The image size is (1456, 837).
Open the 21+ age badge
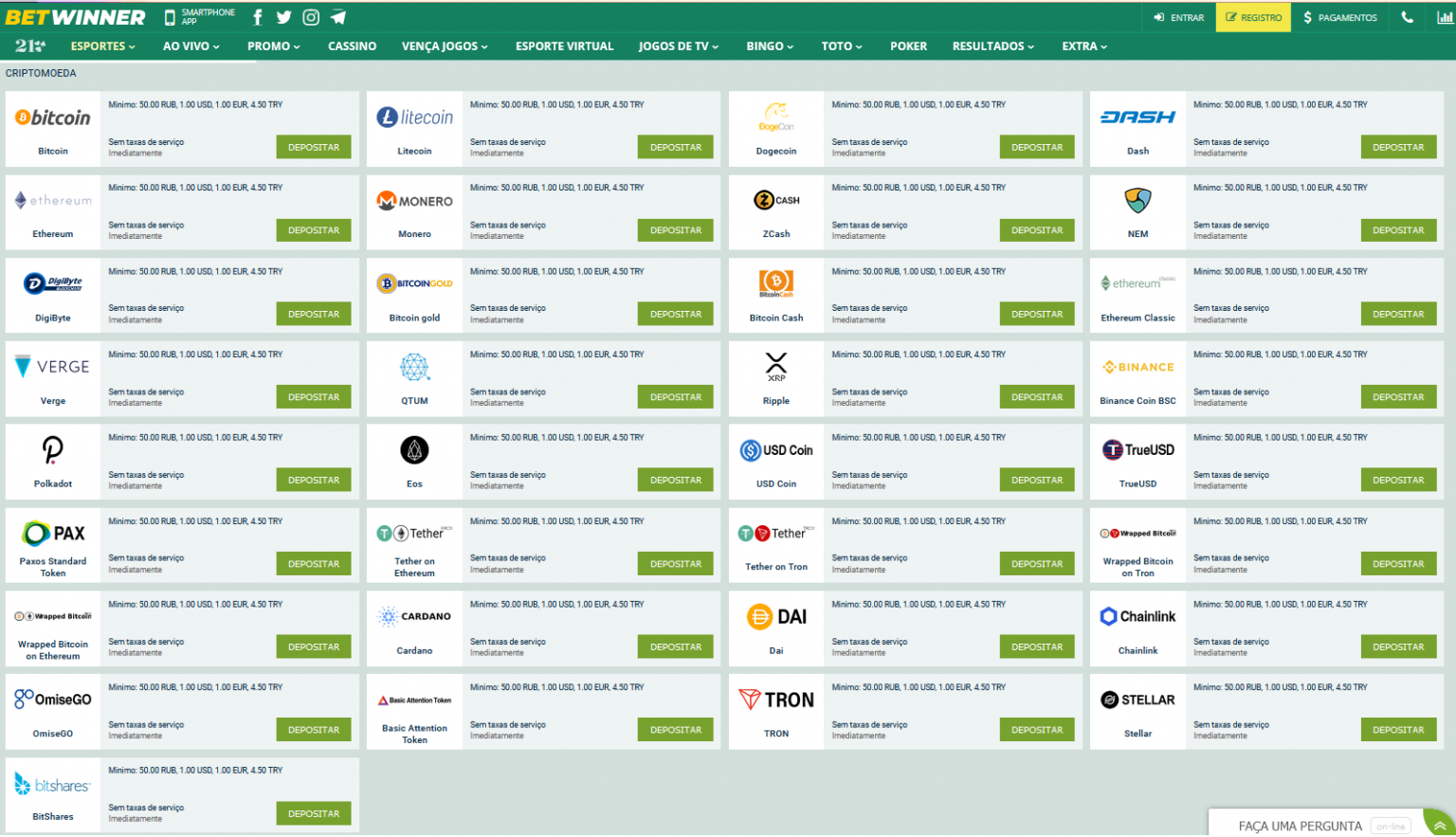[x=29, y=45]
